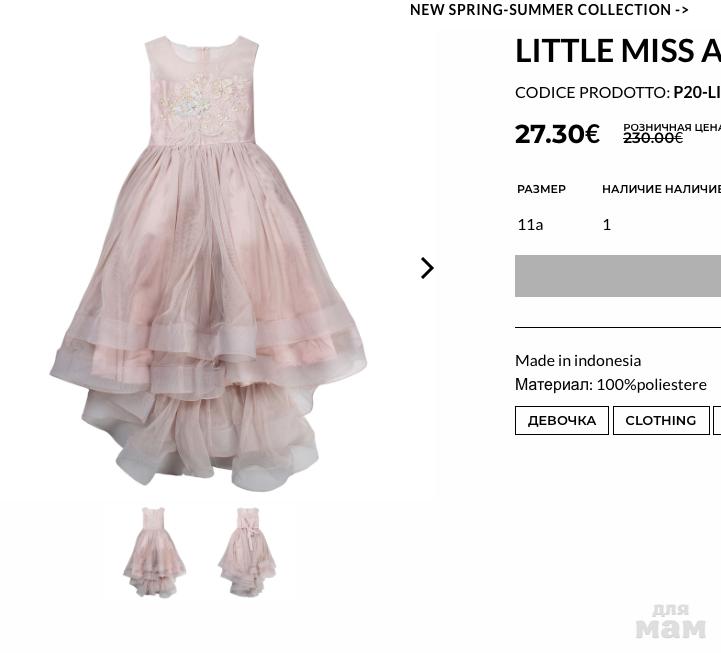Click the Материал 100% poliestere line

point(610,384)
